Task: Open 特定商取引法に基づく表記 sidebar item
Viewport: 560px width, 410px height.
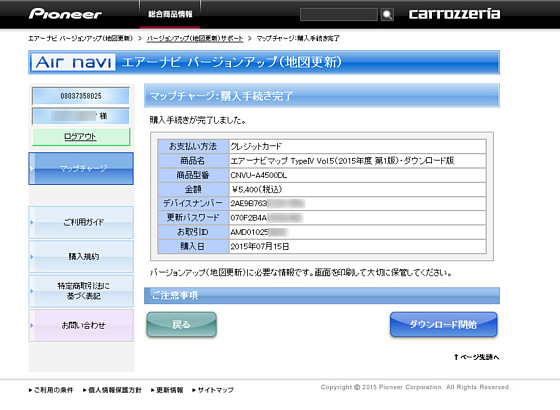Action: [x=81, y=291]
